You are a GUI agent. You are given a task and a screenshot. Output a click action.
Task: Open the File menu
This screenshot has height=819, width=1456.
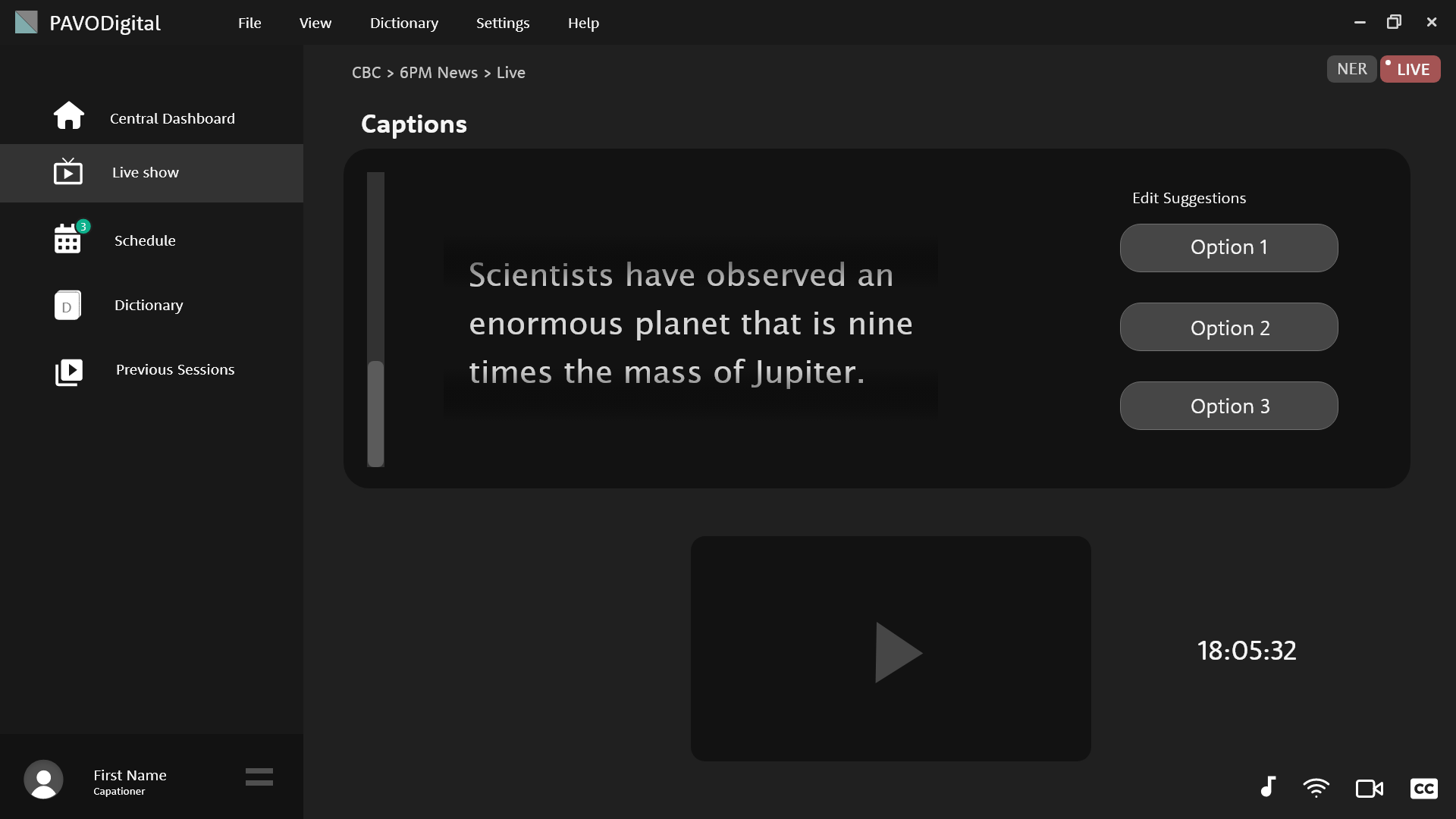249,23
